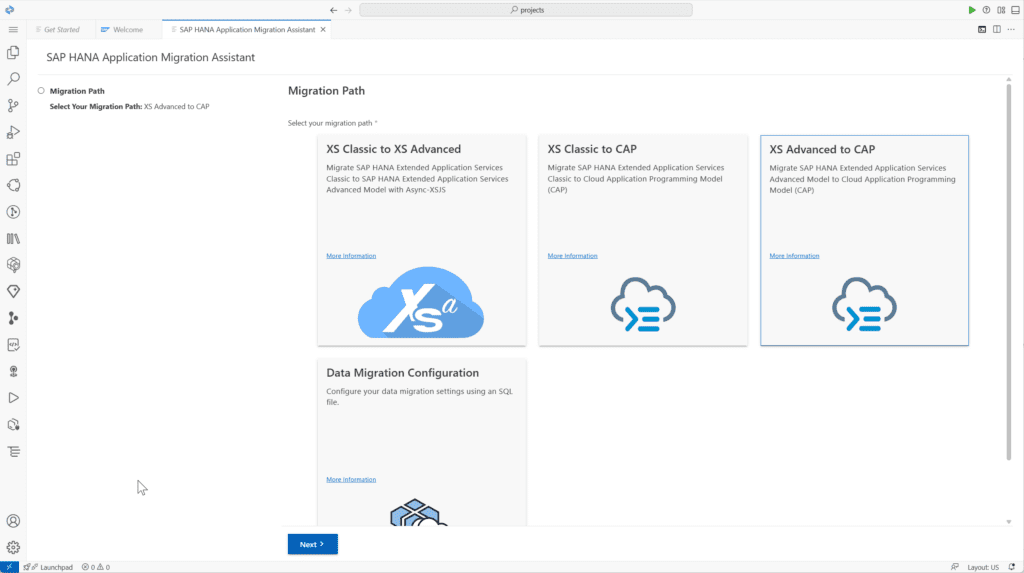This screenshot has height=573, width=1024.
Task: Open More Information link under XS Classic to CAP
Action: click(x=572, y=256)
